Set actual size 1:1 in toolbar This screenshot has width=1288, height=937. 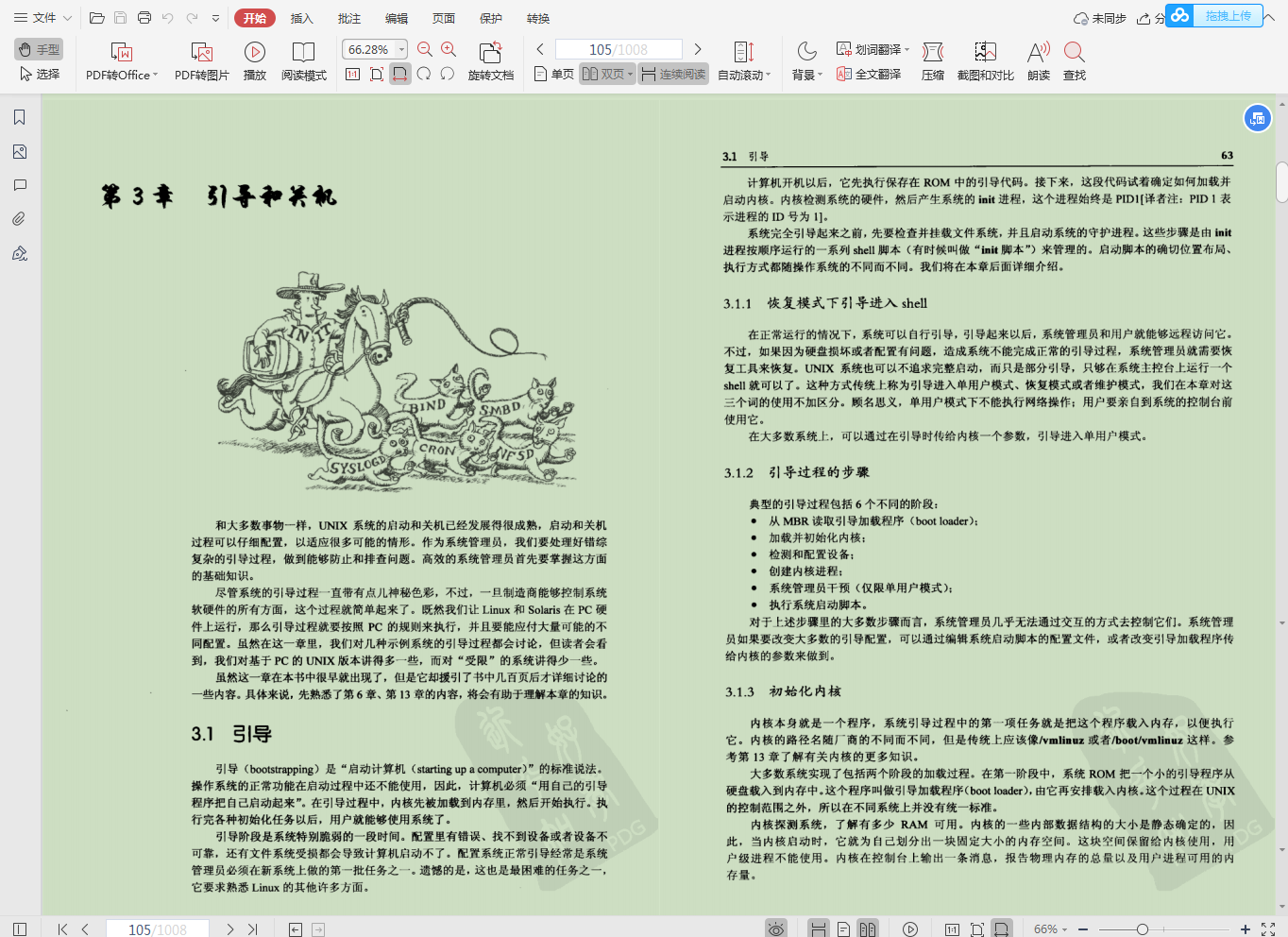click(352, 74)
